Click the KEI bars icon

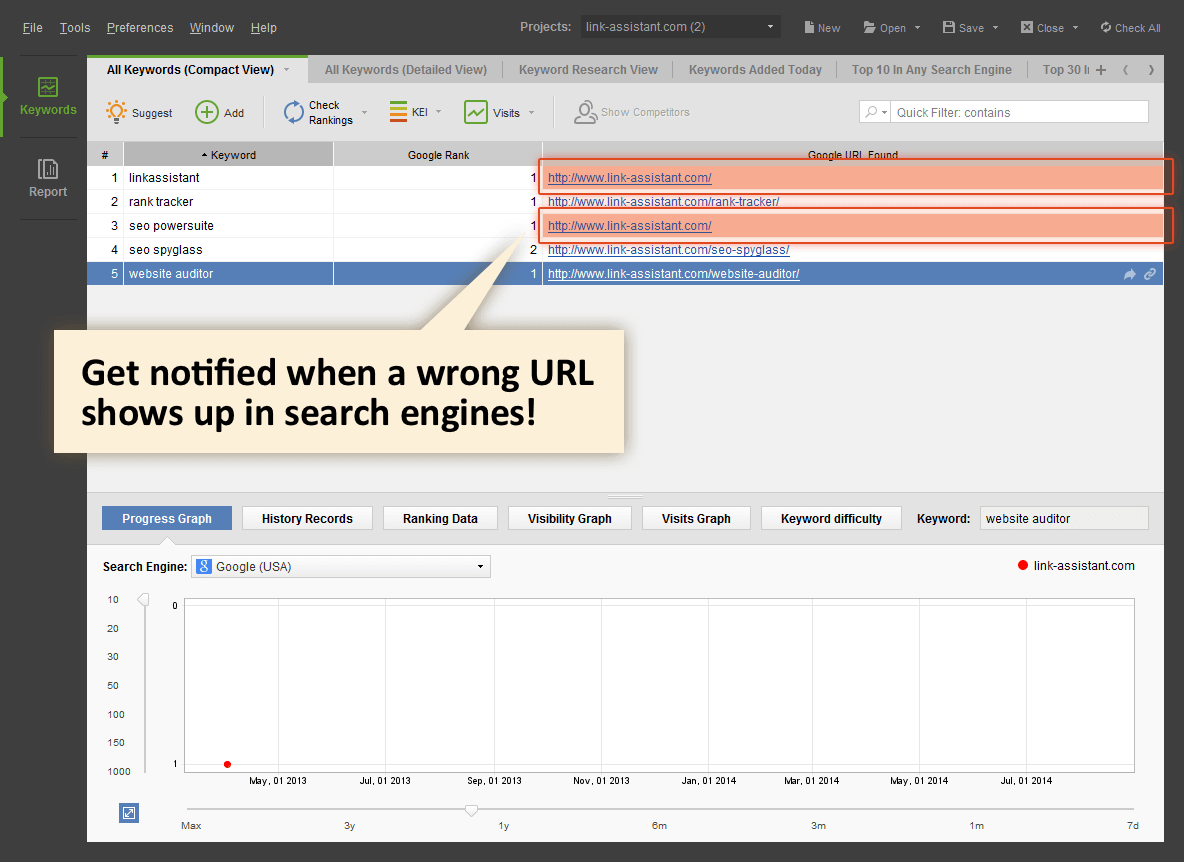pyautogui.click(x=398, y=112)
